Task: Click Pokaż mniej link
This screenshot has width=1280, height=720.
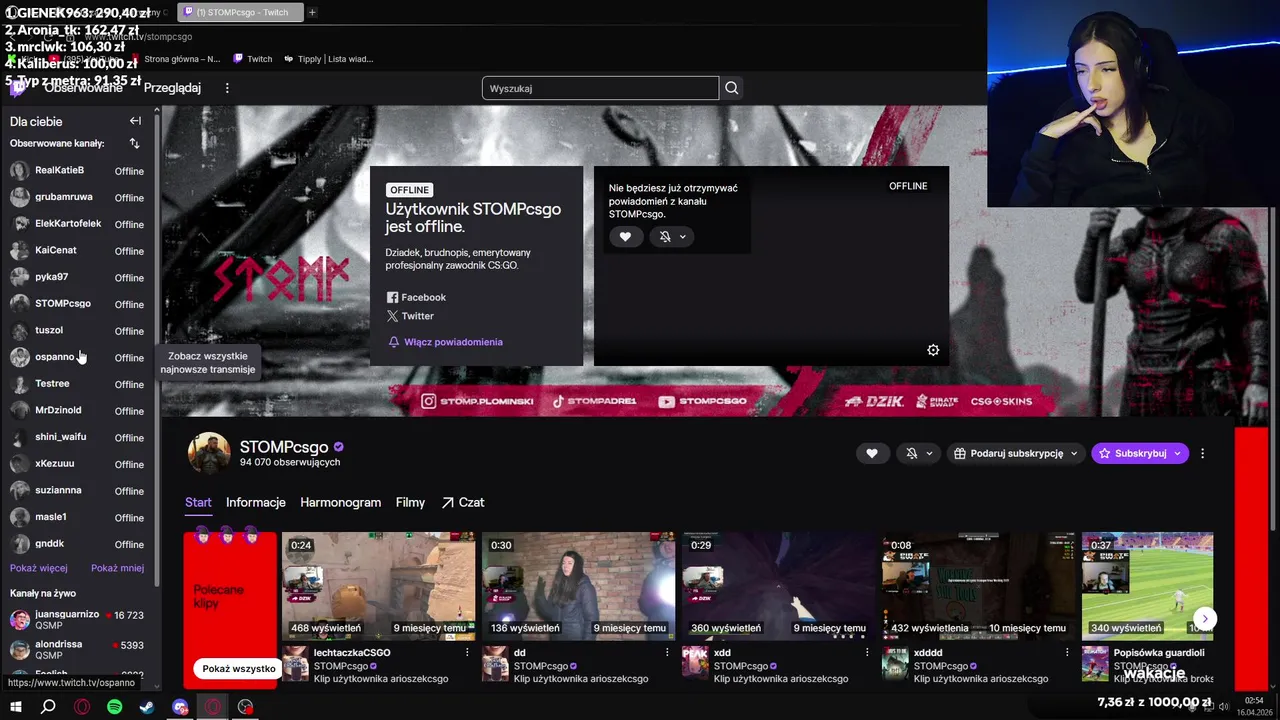Action: point(117,568)
